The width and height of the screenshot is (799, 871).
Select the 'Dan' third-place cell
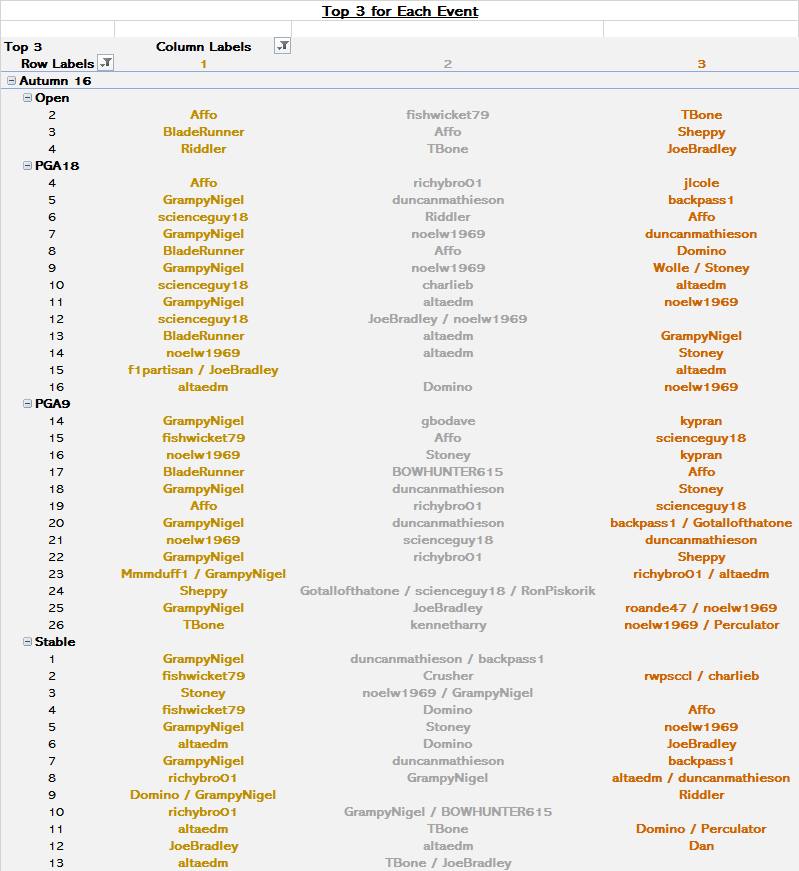pyautogui.click(x=701, y=846)
